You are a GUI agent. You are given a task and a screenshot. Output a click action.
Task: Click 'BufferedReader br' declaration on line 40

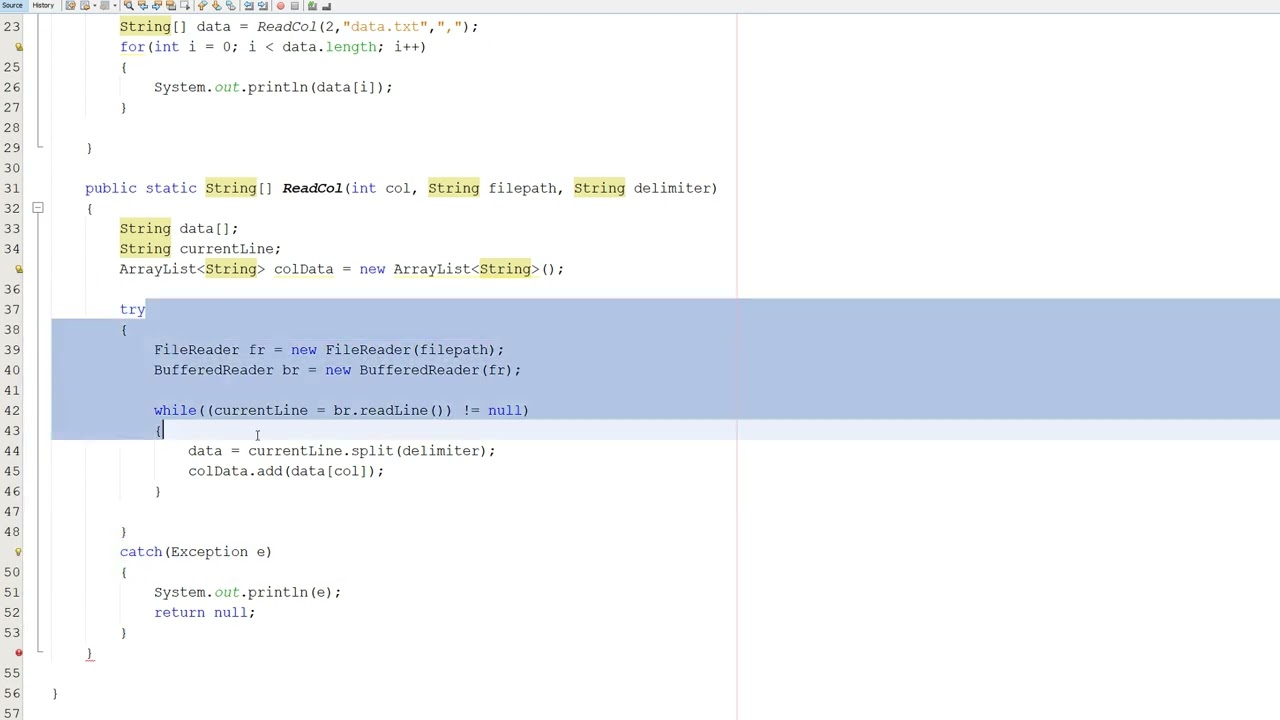point(226,370)
